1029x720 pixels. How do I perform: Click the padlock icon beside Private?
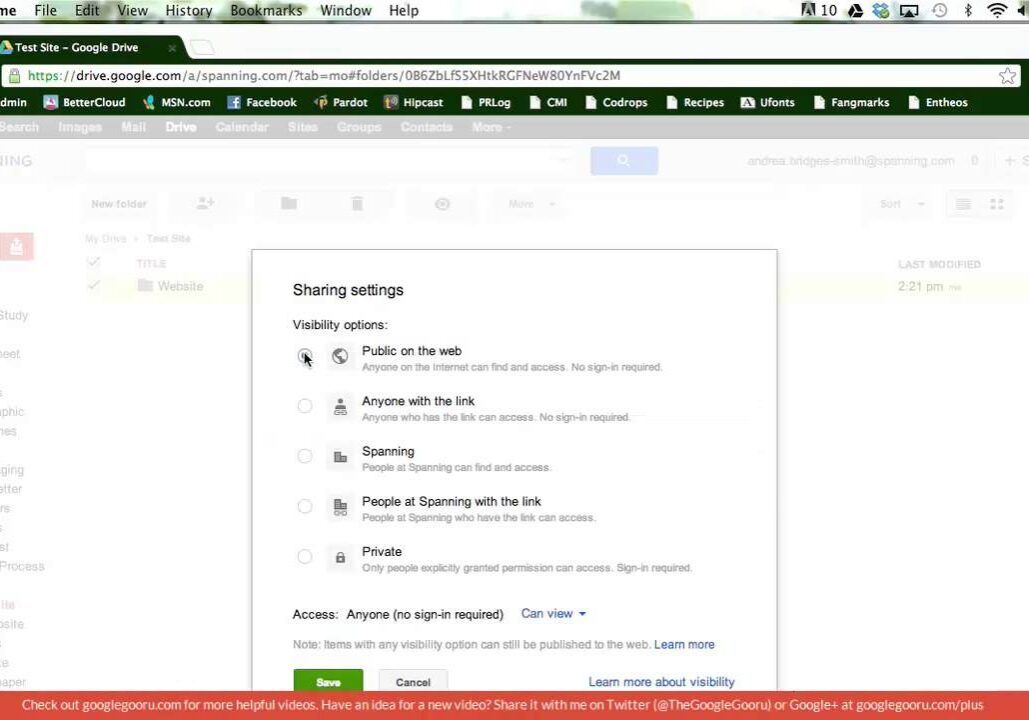(x=340, y=557)
